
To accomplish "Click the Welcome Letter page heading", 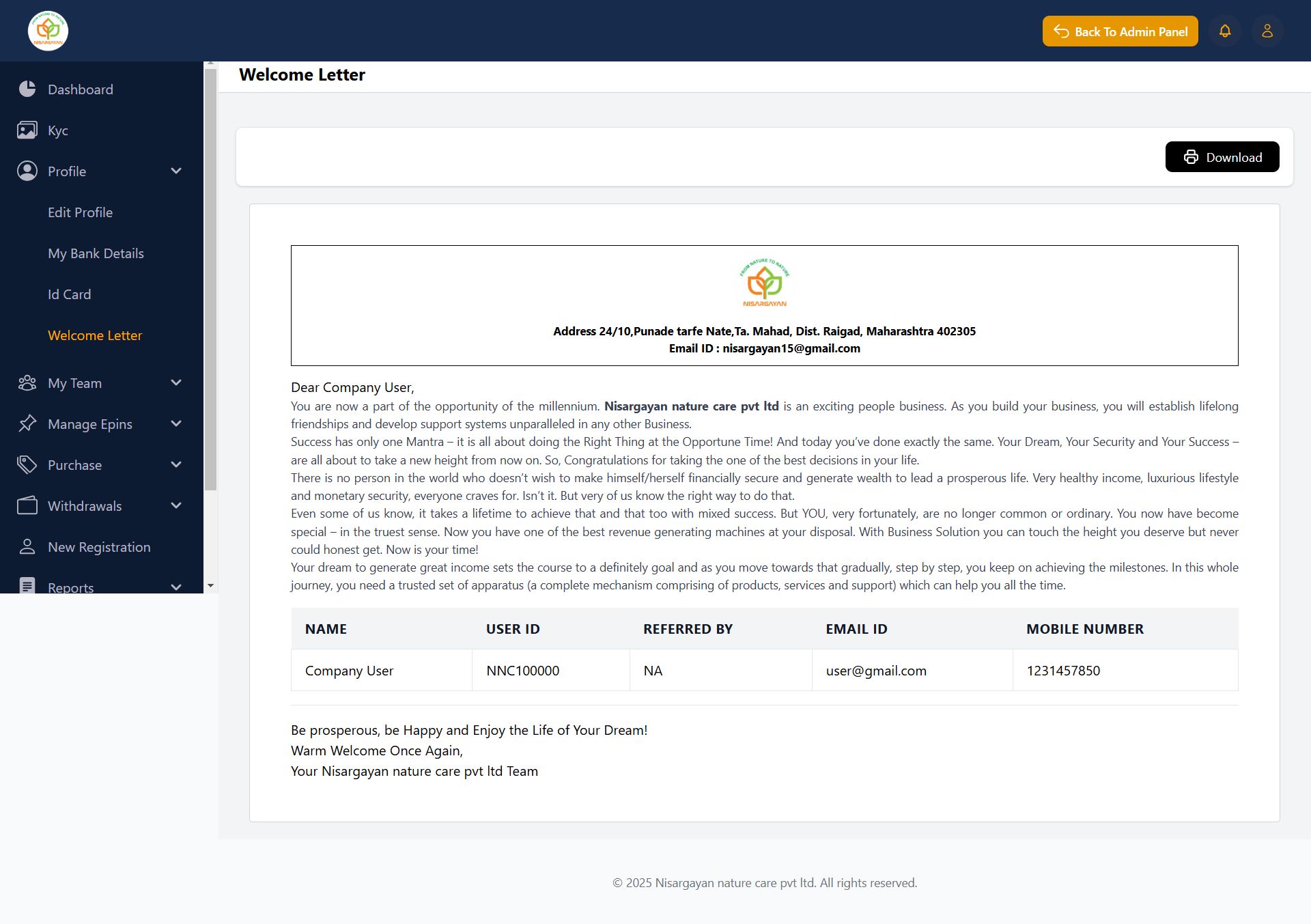I will click(302, 74).
